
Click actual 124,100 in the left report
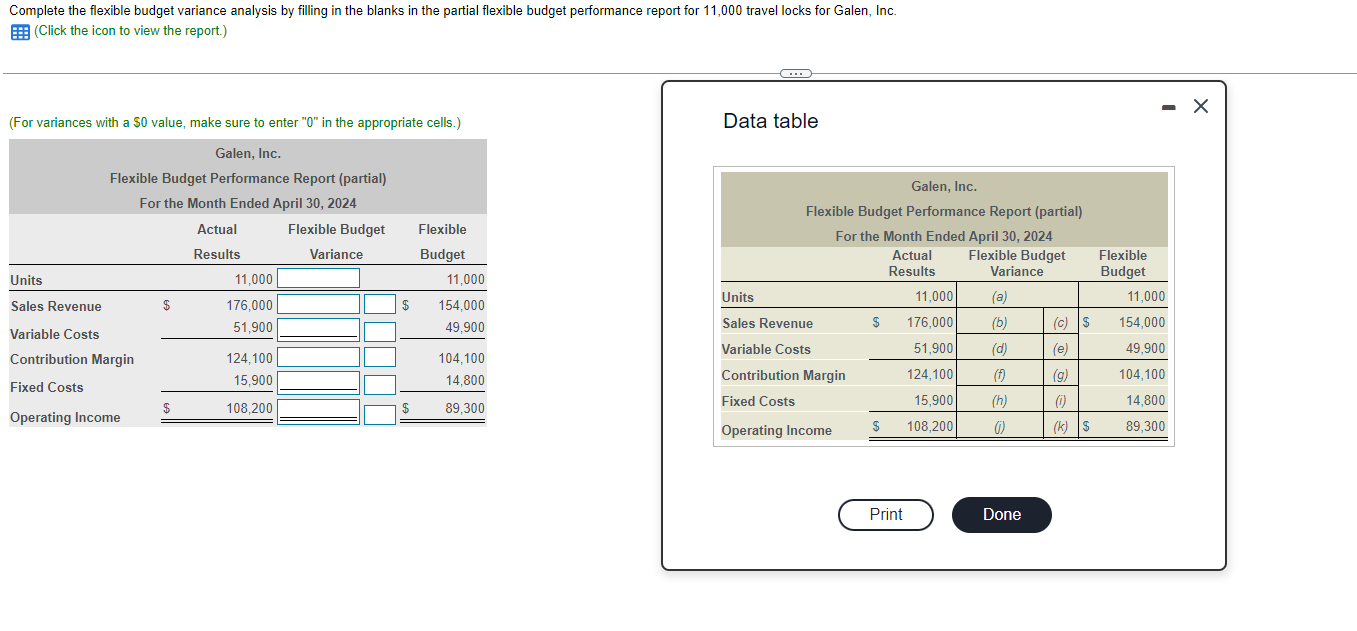tap(249, 358)
